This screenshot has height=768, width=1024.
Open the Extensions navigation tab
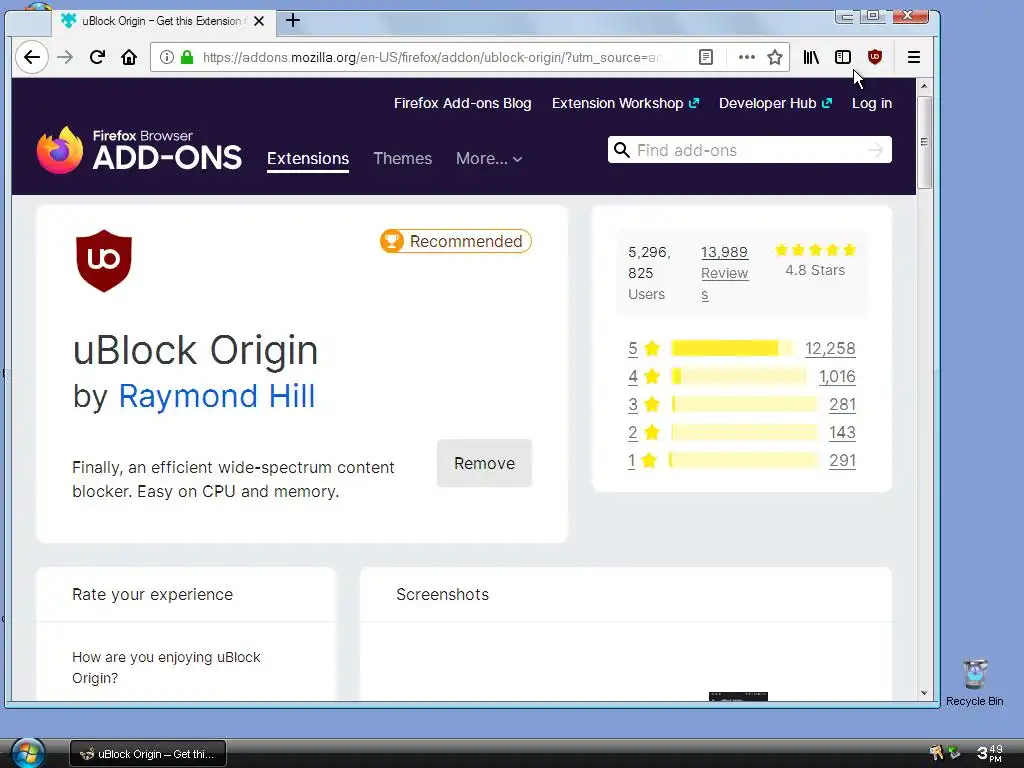coord(308,159)
